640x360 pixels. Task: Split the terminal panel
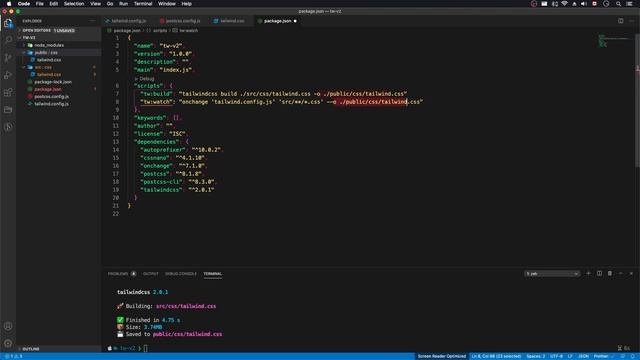[599, 273]
